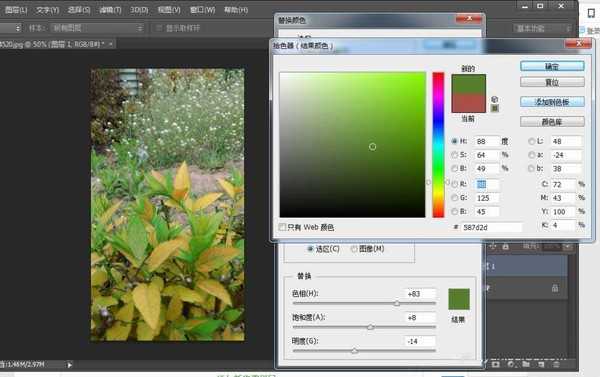The height and width of the screenshot is (377, 600).
Task: Open the 3D(D) menu
Action: coord(139,10)
